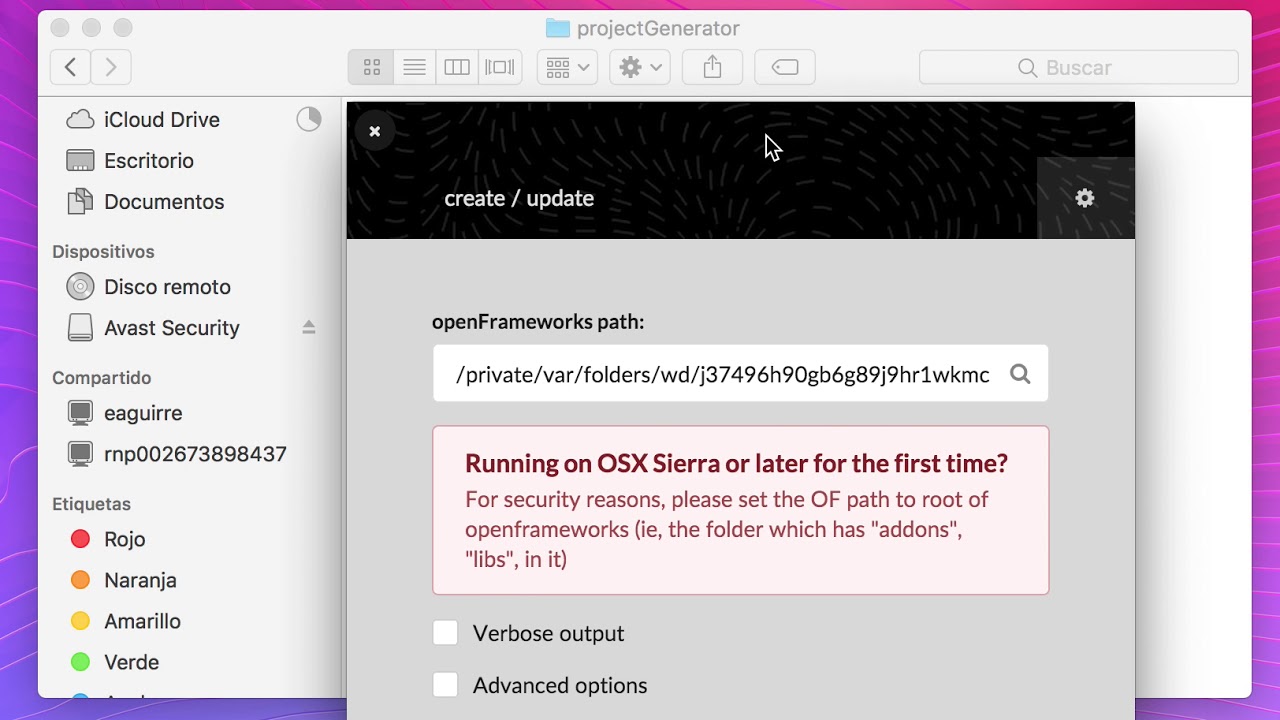The image size is (1280, 720).
Task: Open settings gear in project generator
Action: (1085, 198)
